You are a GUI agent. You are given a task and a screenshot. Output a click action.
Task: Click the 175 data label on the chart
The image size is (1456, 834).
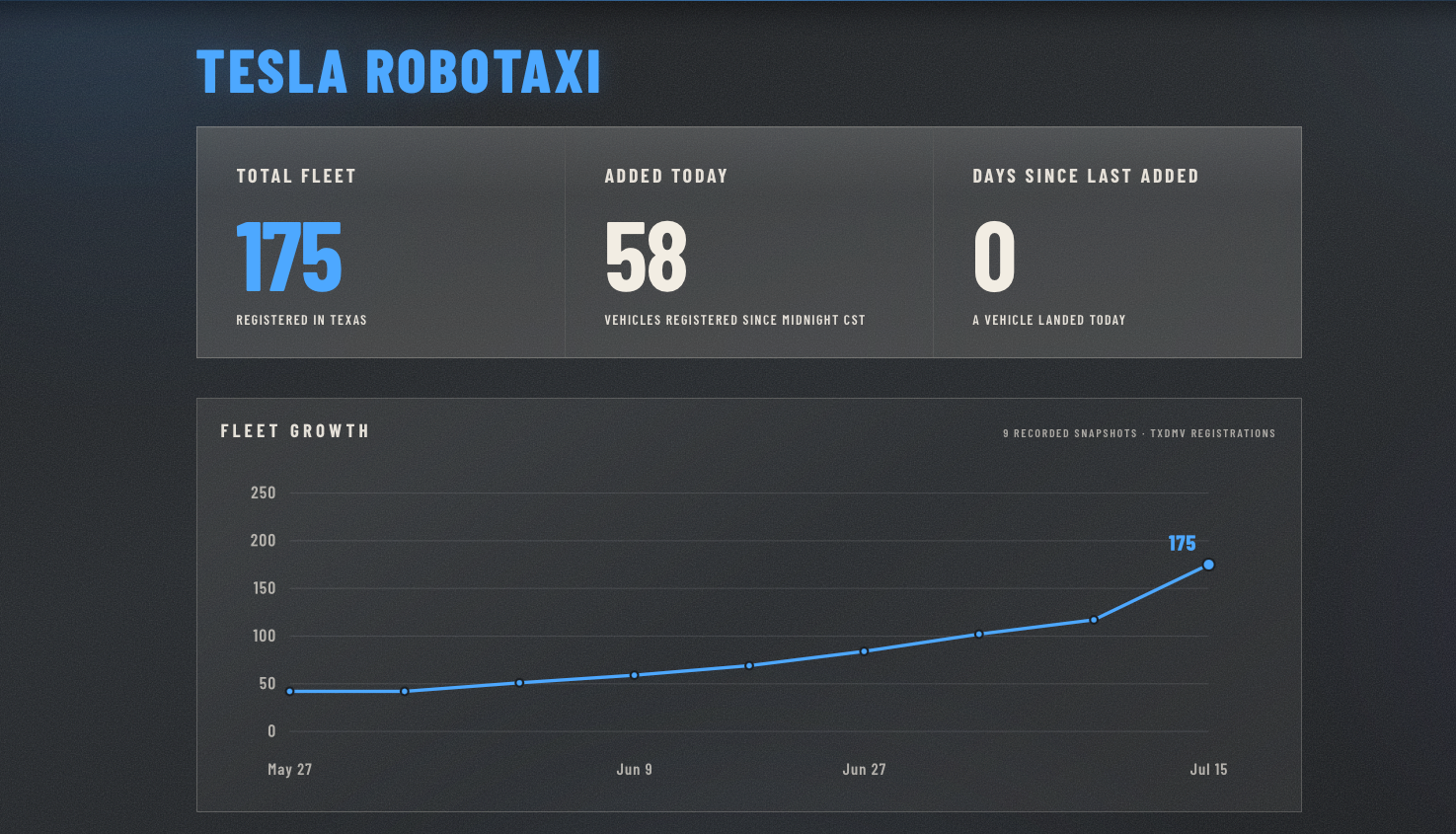pos(1182,544)
